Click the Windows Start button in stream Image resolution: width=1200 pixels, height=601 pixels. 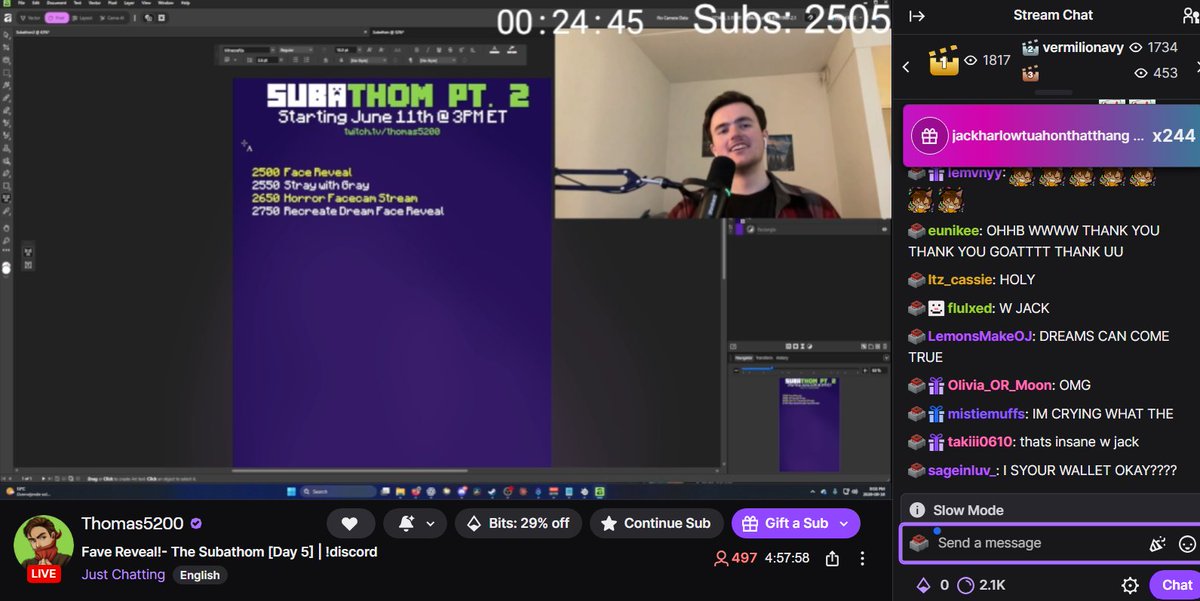[x=293, y=491]
